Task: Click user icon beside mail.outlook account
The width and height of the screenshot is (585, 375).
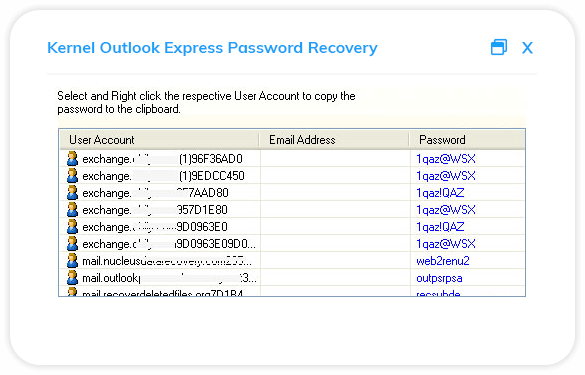Action: tap(72, 278)
